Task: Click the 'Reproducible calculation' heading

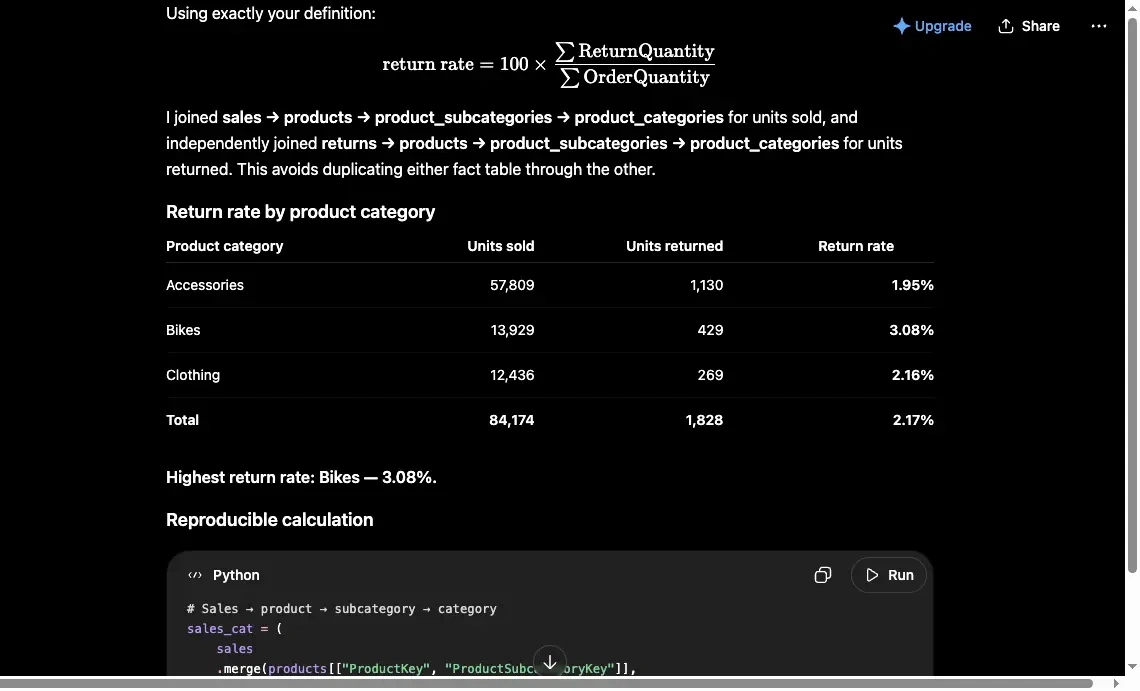Action: click(x=270, y=520)
